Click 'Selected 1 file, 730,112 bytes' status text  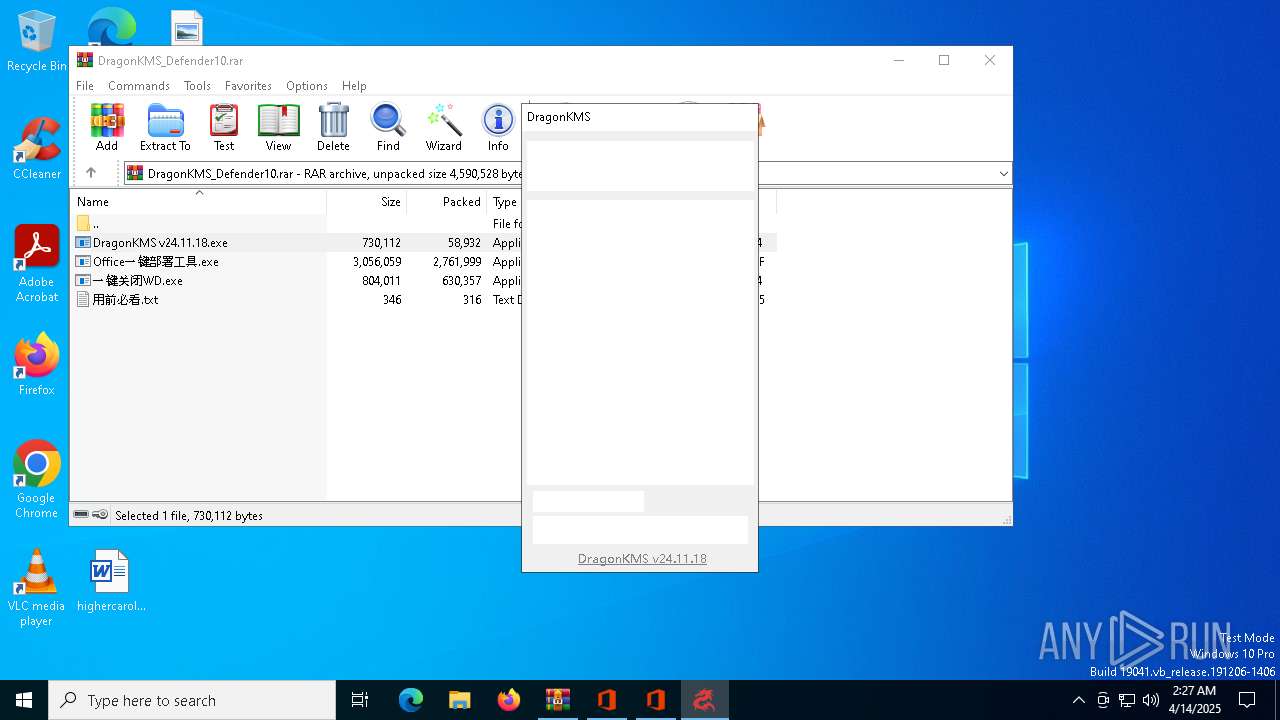pyautogui.click(x=189, y=516)
